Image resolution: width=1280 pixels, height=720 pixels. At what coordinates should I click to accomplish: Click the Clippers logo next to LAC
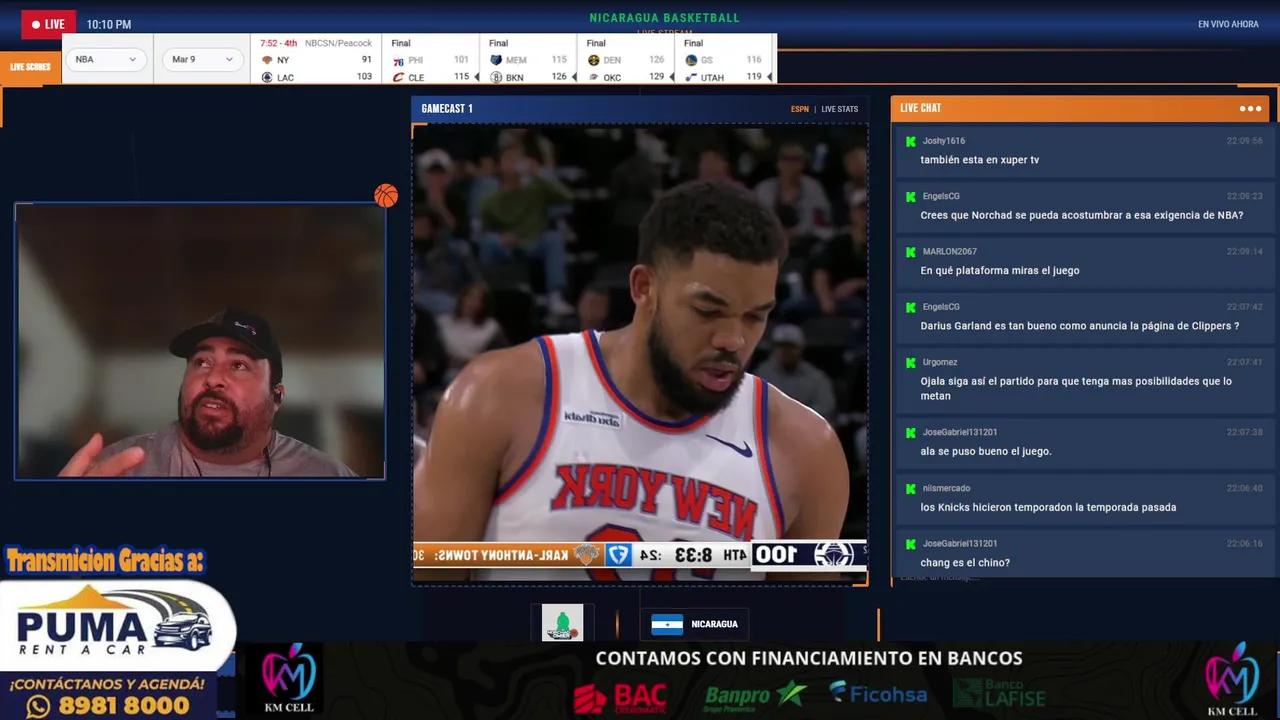click(267, 77)
